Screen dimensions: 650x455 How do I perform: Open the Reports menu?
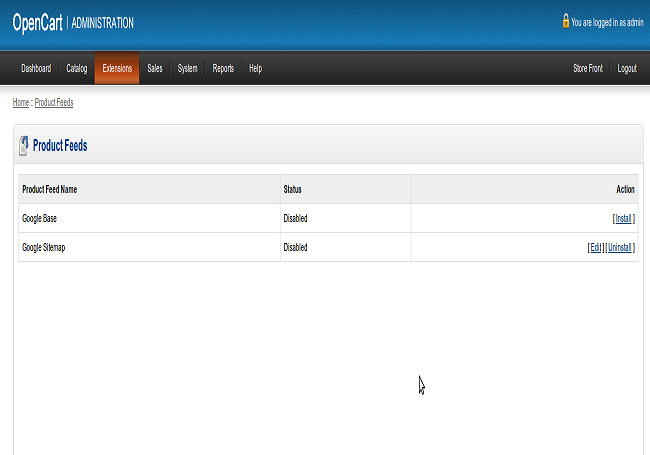click(223, 68)
